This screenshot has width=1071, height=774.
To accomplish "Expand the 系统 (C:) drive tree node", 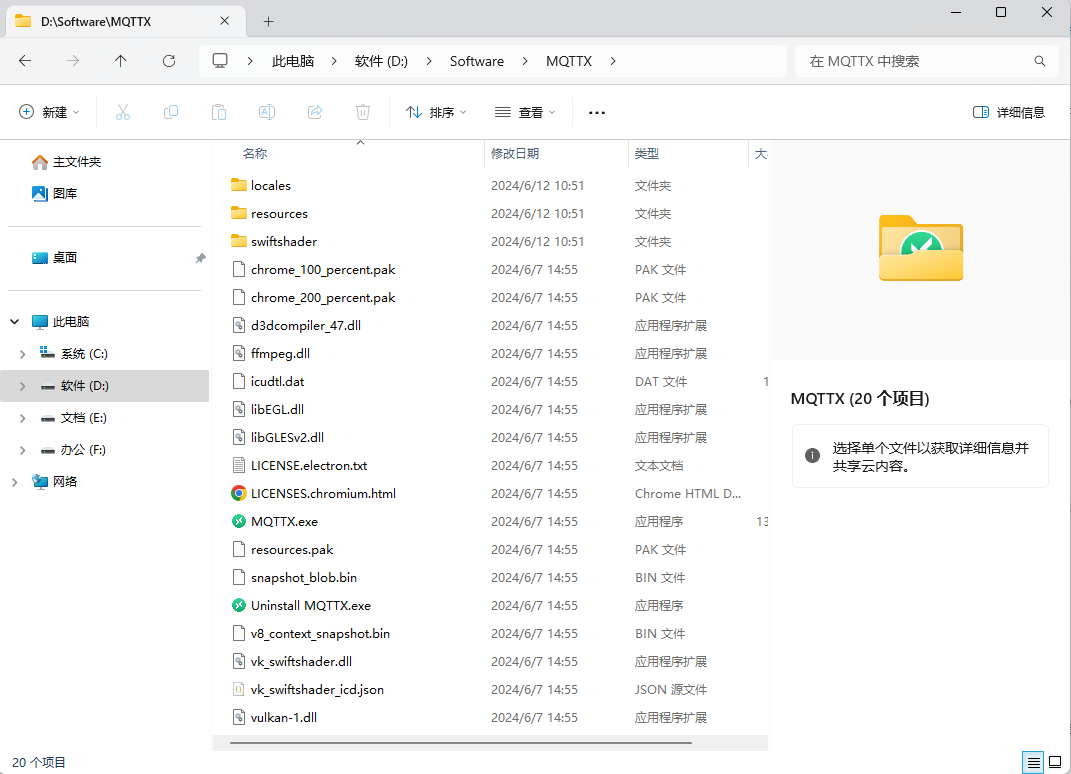I will tap(23, 354).
